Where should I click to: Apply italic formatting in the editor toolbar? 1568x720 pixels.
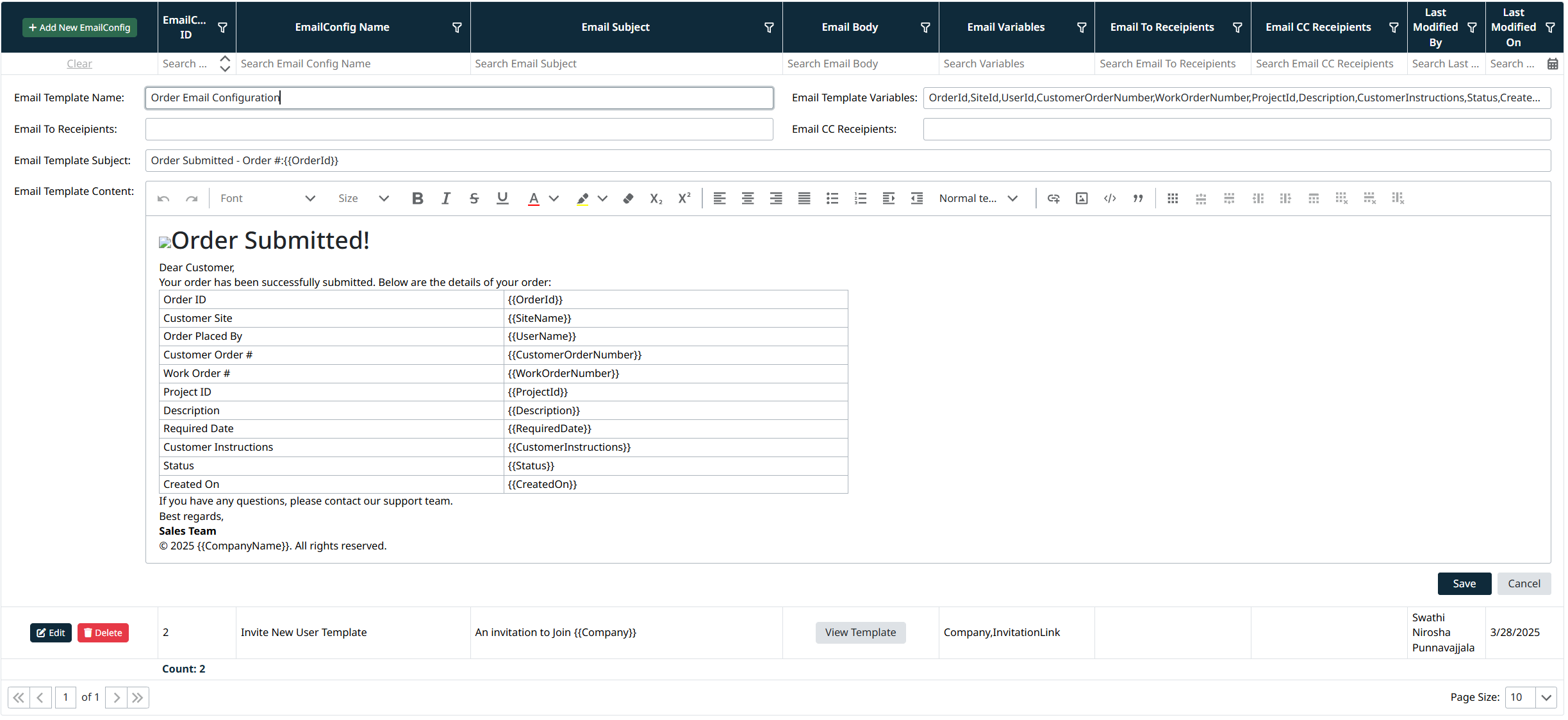click(446, 199)
